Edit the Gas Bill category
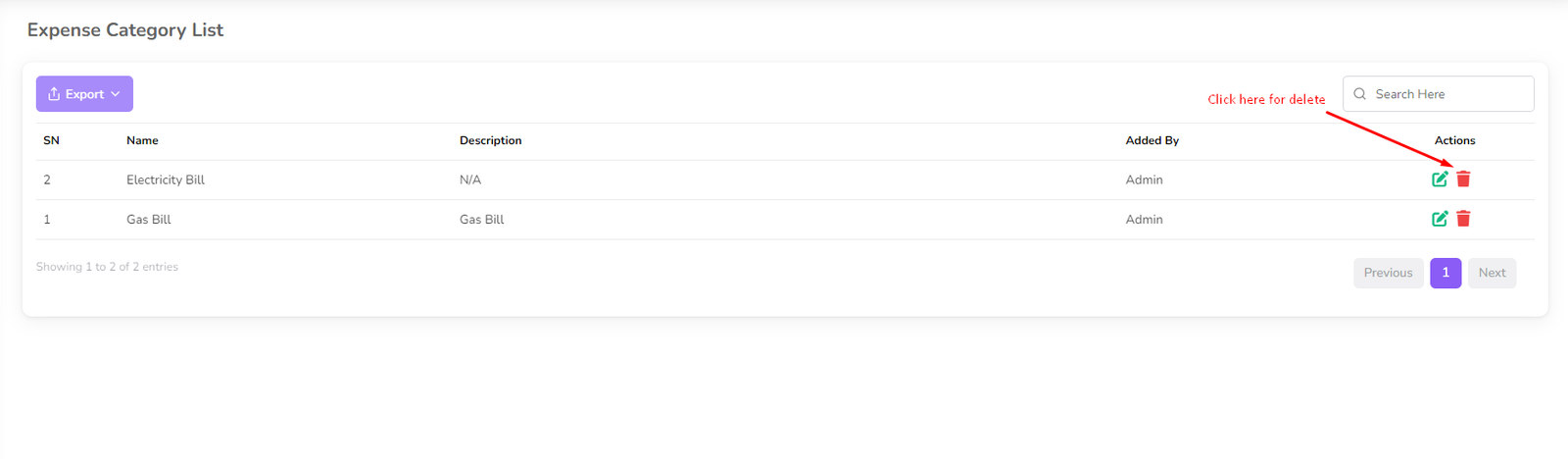 coord(1440,219)
